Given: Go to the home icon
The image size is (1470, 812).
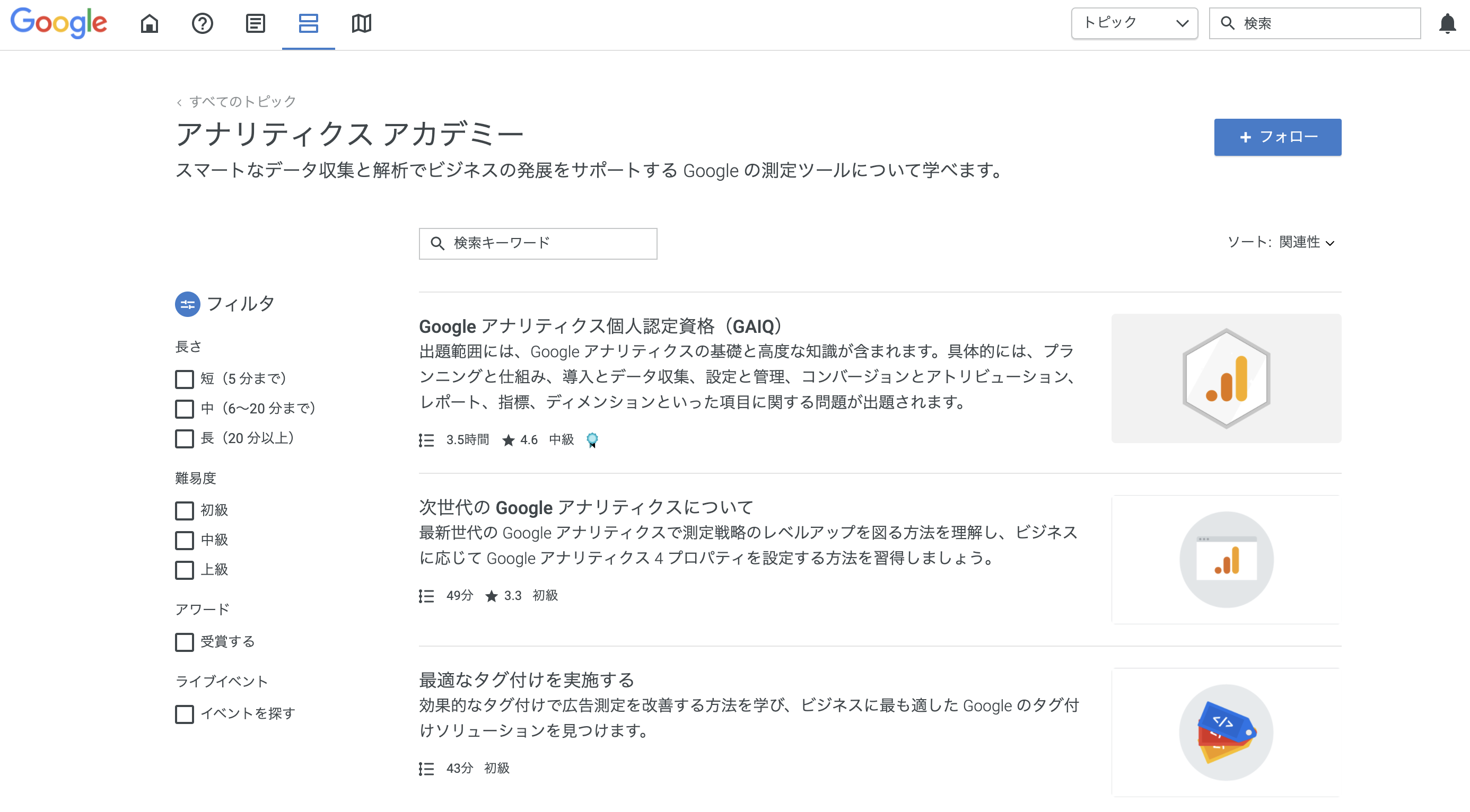Looking at the screenshot, I should click(x=150, y=23).
